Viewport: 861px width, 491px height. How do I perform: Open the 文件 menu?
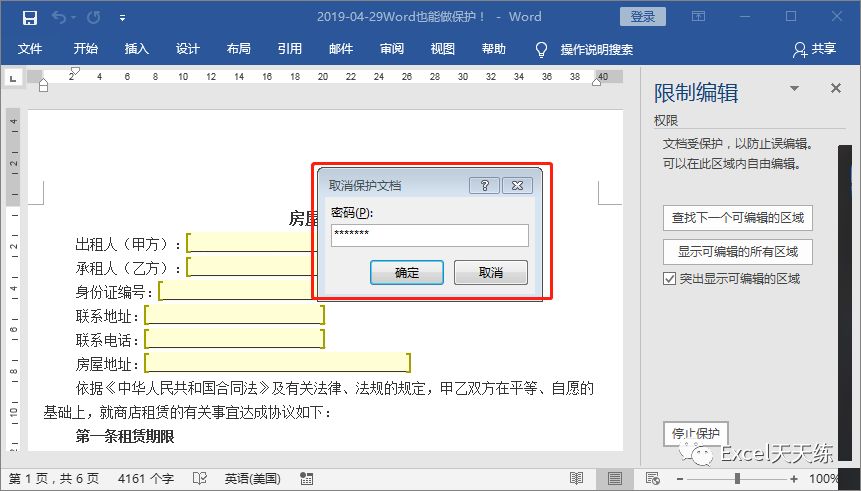click(x=30, y=49)
